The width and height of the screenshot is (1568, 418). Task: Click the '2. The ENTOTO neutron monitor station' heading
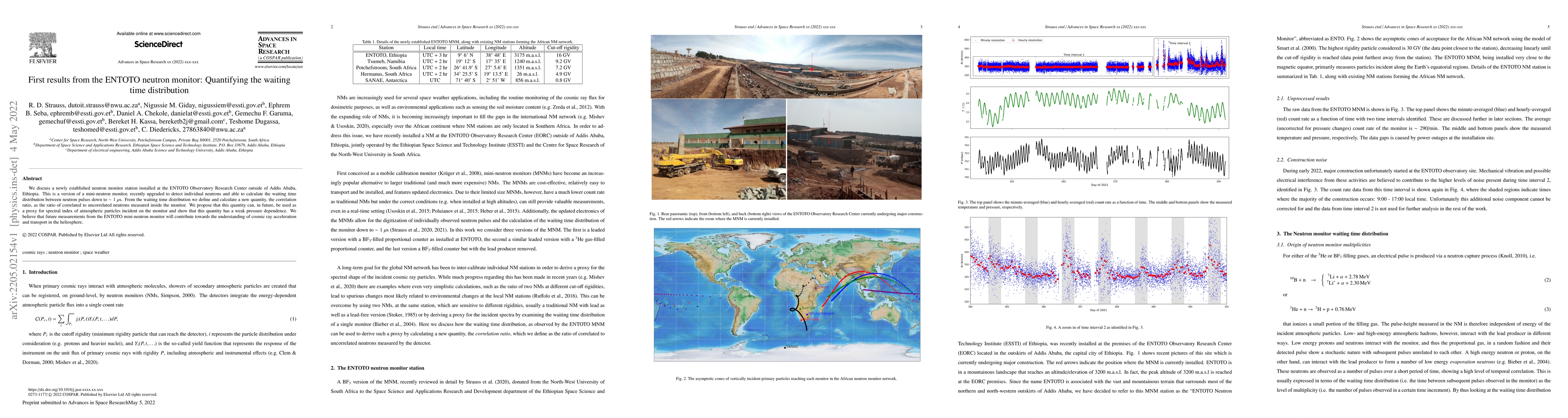pyautogui.click(x=377, y=368)
